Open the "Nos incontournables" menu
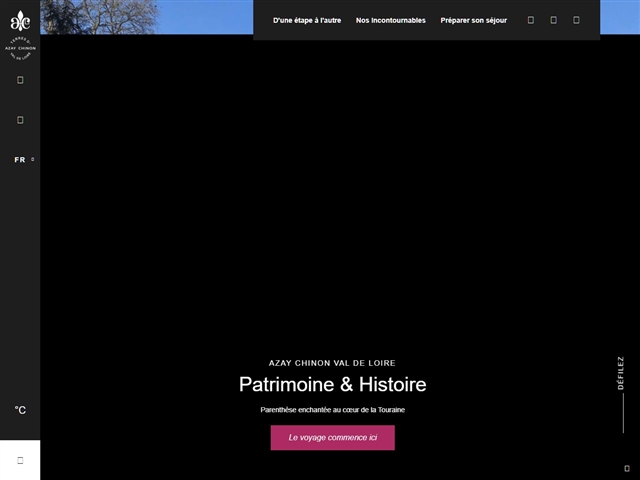This screenshot has height=480, width=640. [x=390, y=20]
